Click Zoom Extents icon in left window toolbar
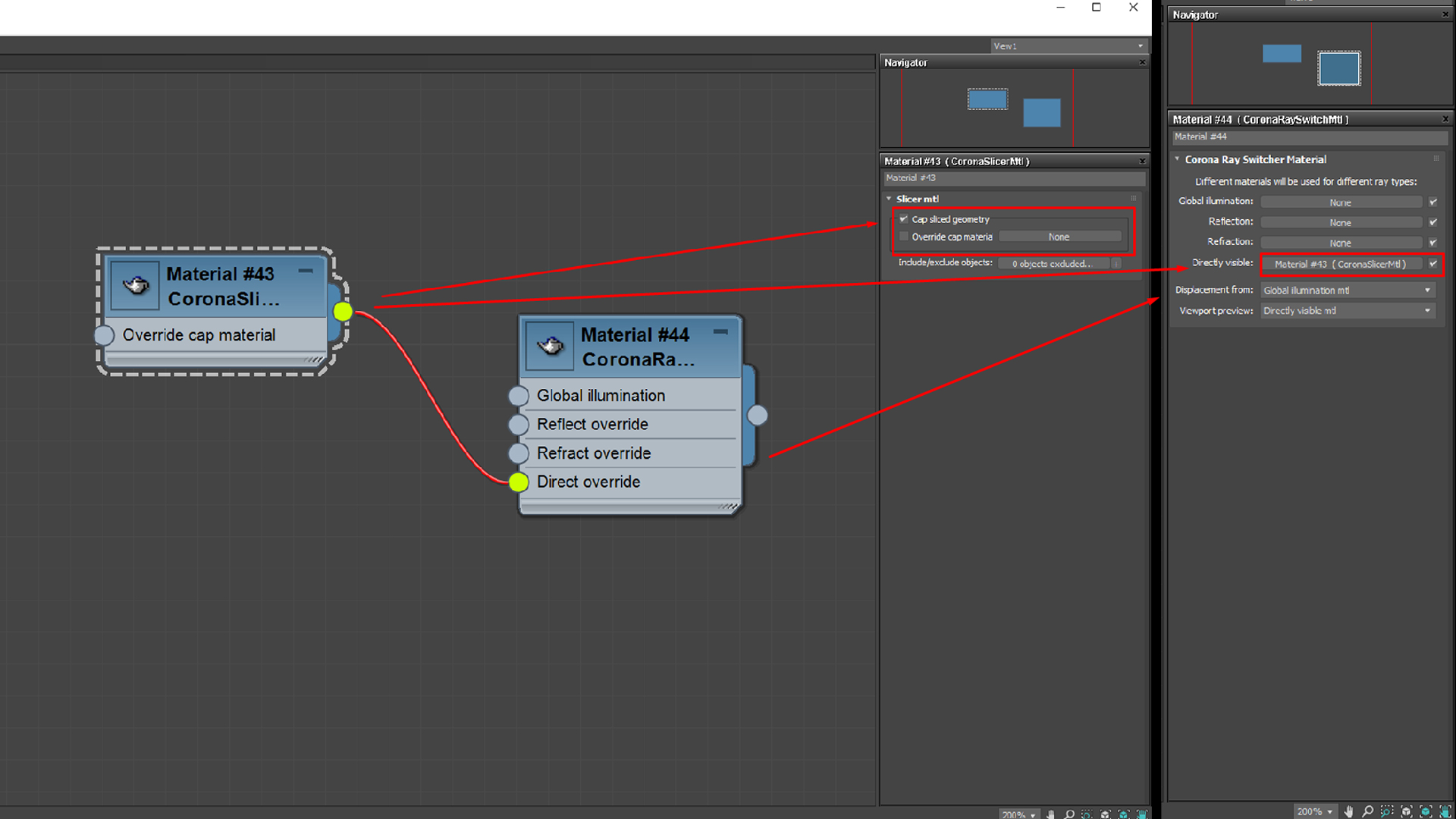Viewport: 1456px width, 819px height. (x=1106, y=814)
